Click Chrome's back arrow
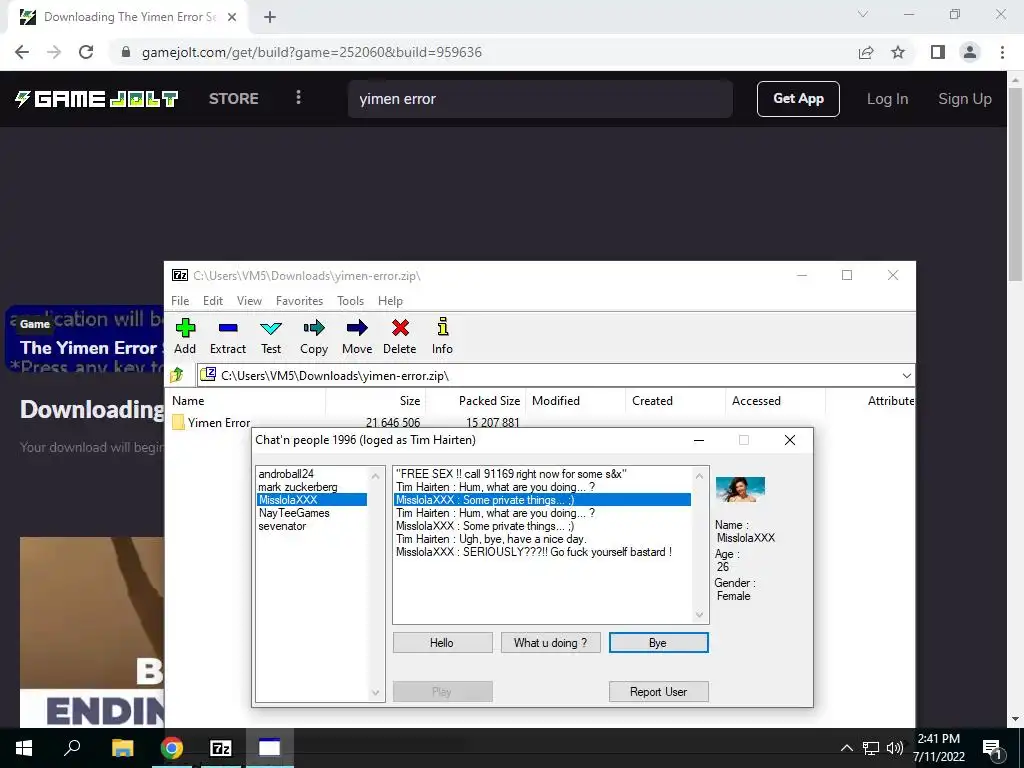1024x768 pixels. pyautogui.click(x=22, y=52)
